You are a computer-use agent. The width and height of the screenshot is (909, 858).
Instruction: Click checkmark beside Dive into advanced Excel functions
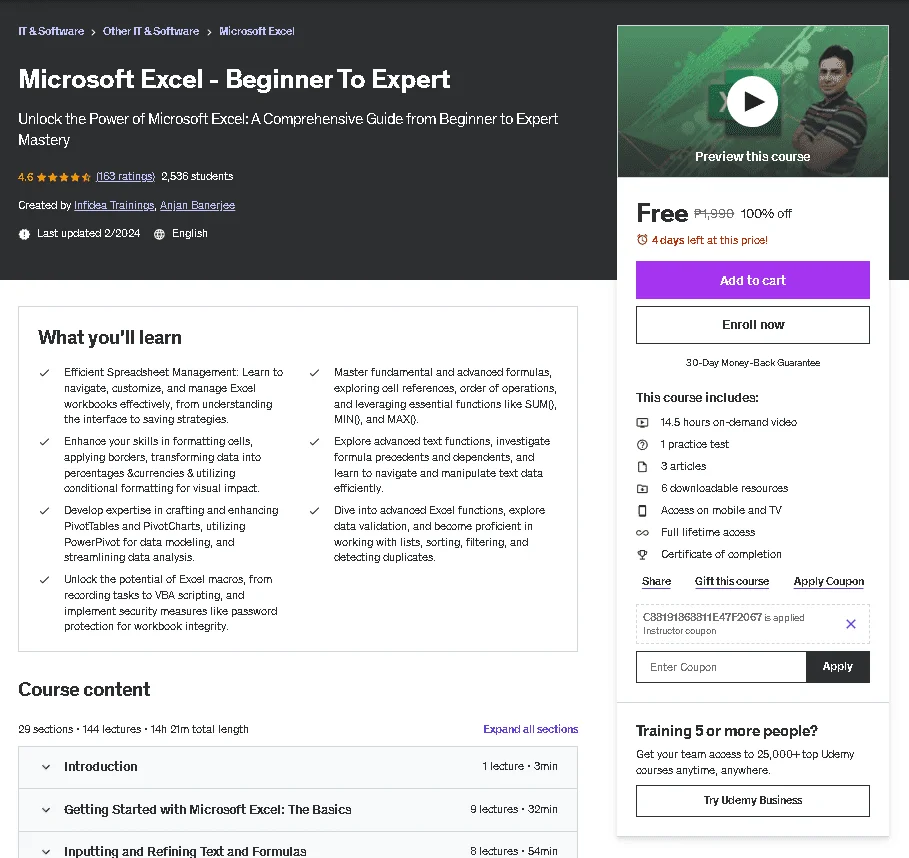pos(314,511)
